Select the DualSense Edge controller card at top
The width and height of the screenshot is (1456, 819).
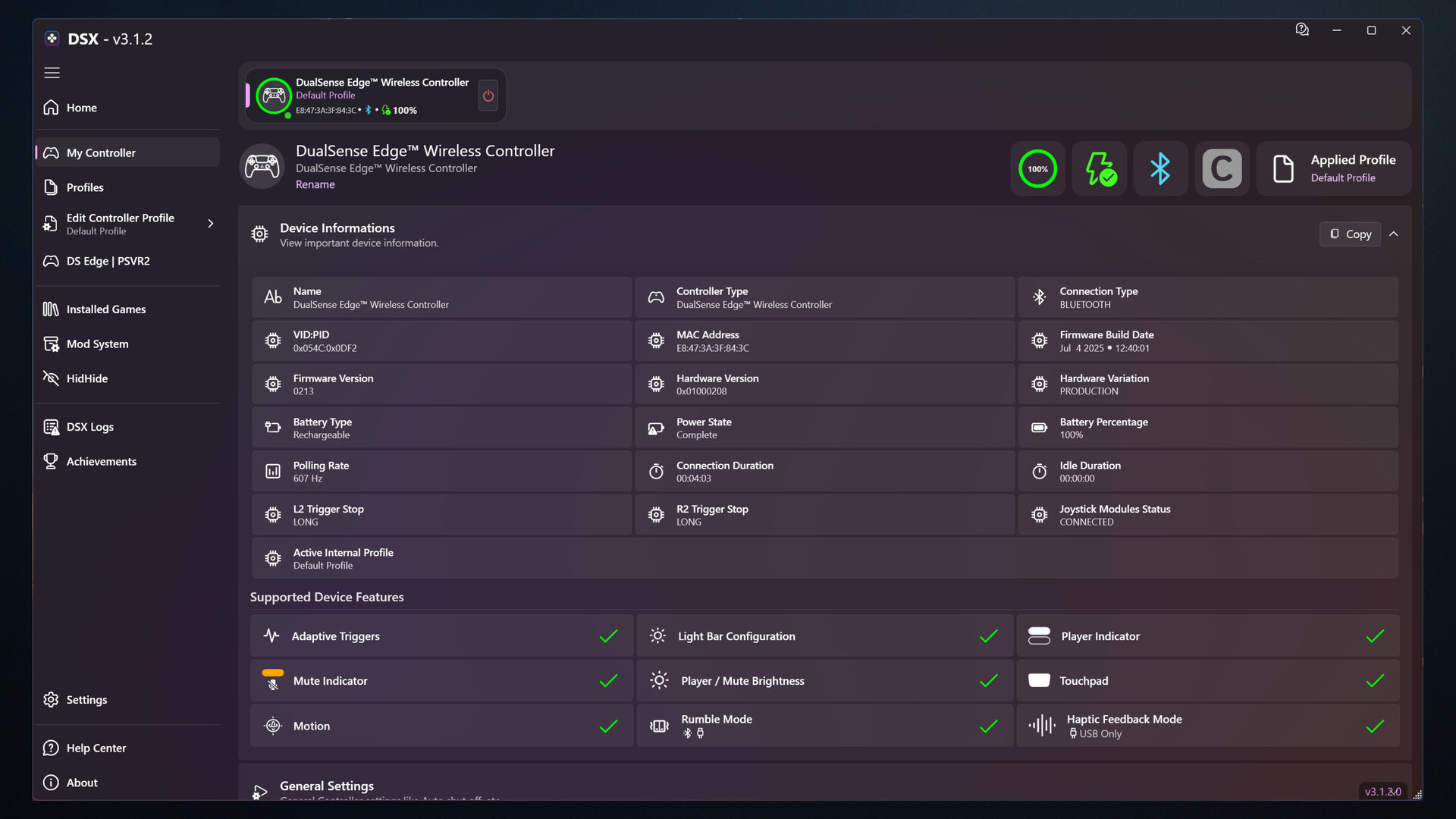[375, 96]
